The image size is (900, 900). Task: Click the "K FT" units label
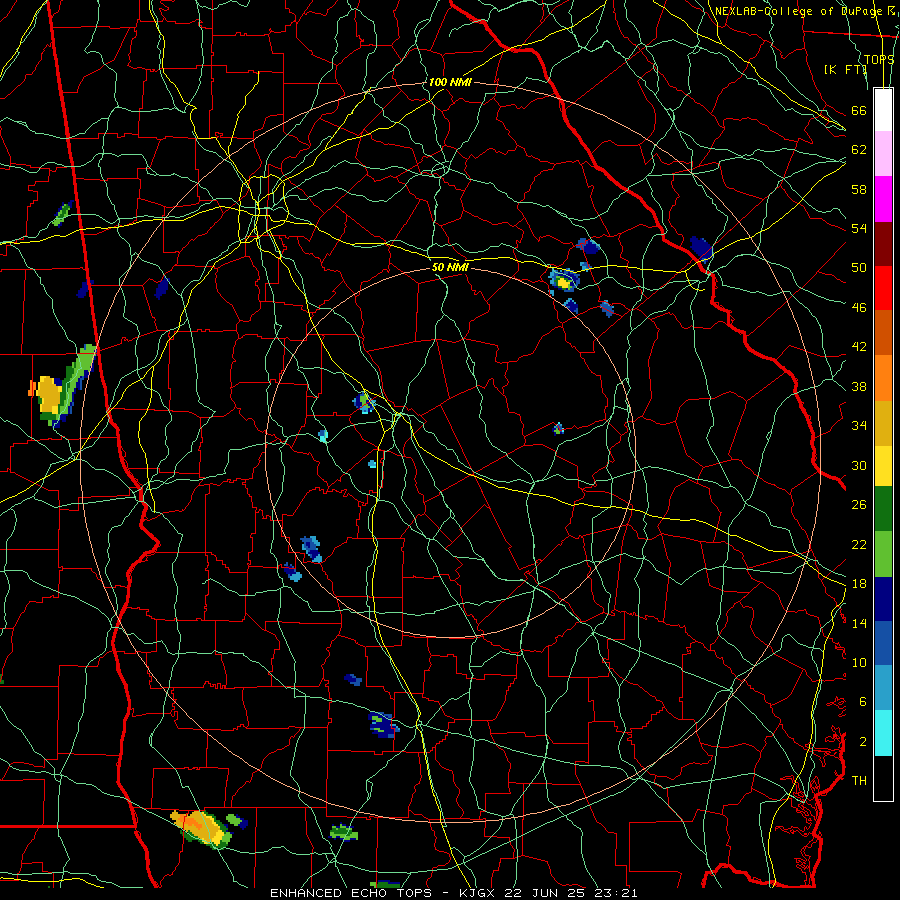845,69
